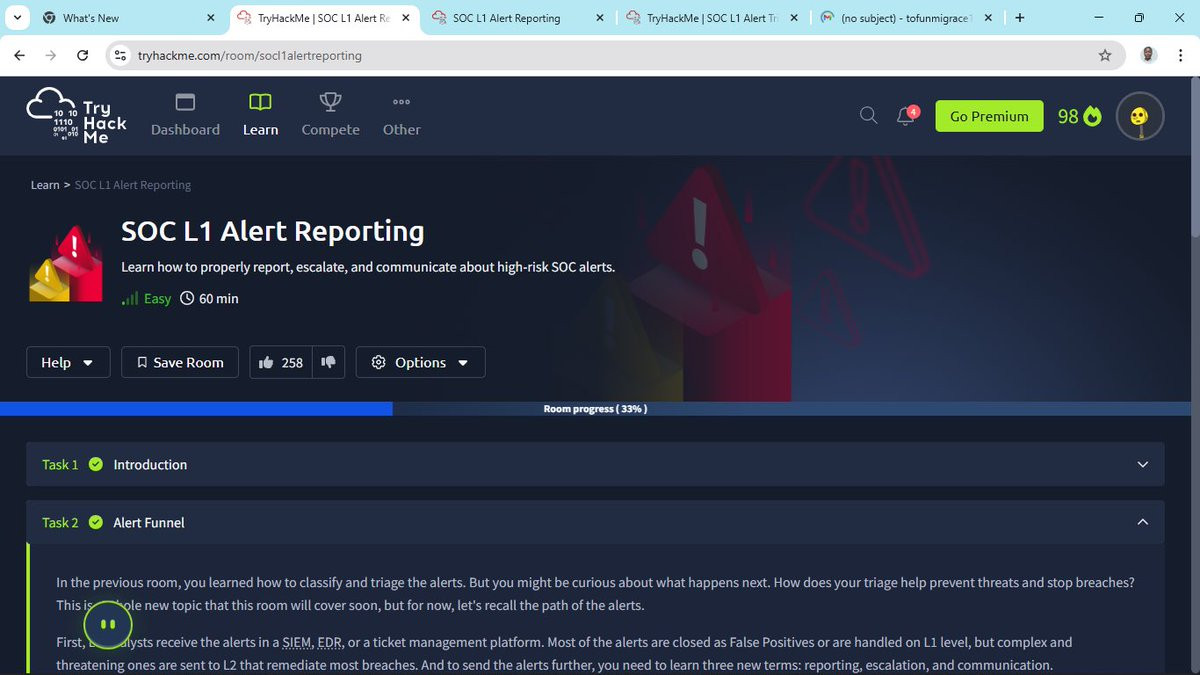Open the Compete trophy icon

330,102
